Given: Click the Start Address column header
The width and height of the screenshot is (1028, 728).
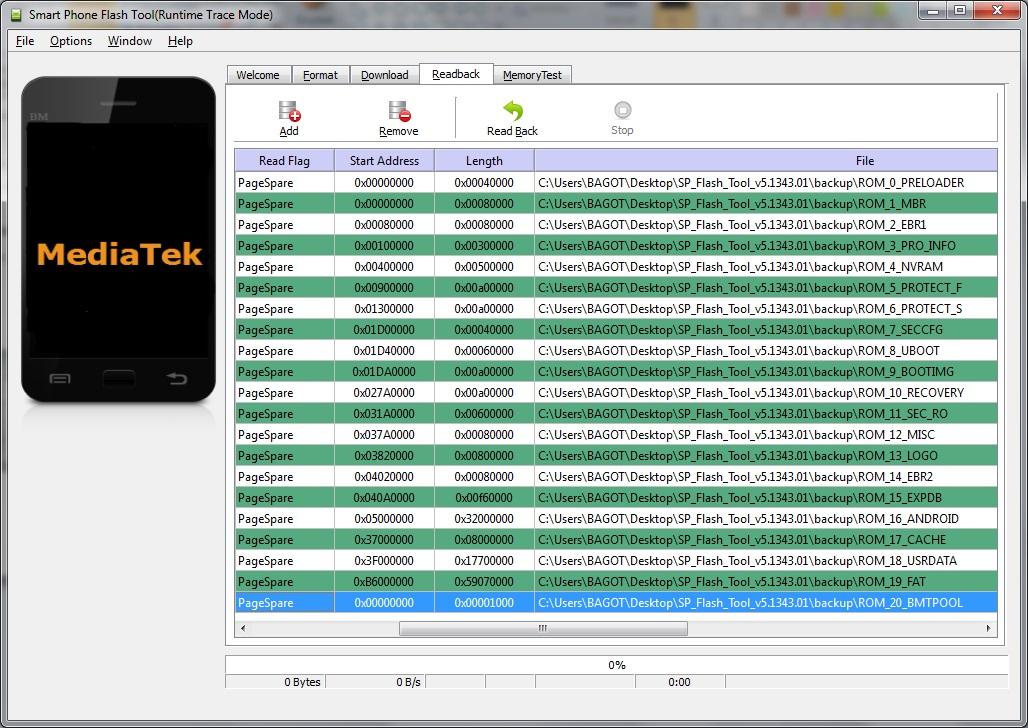Looking at the screenshot, I should (384, 160).
